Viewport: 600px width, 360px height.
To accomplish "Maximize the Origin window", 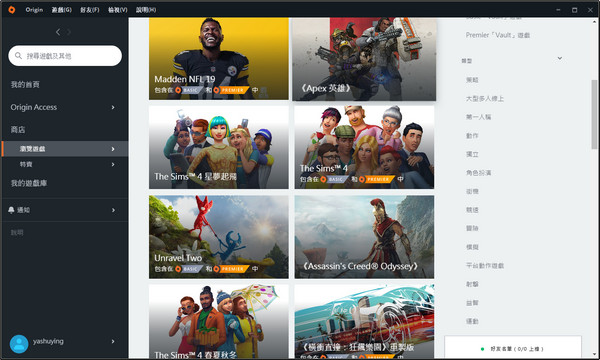I will click(574, 10).
